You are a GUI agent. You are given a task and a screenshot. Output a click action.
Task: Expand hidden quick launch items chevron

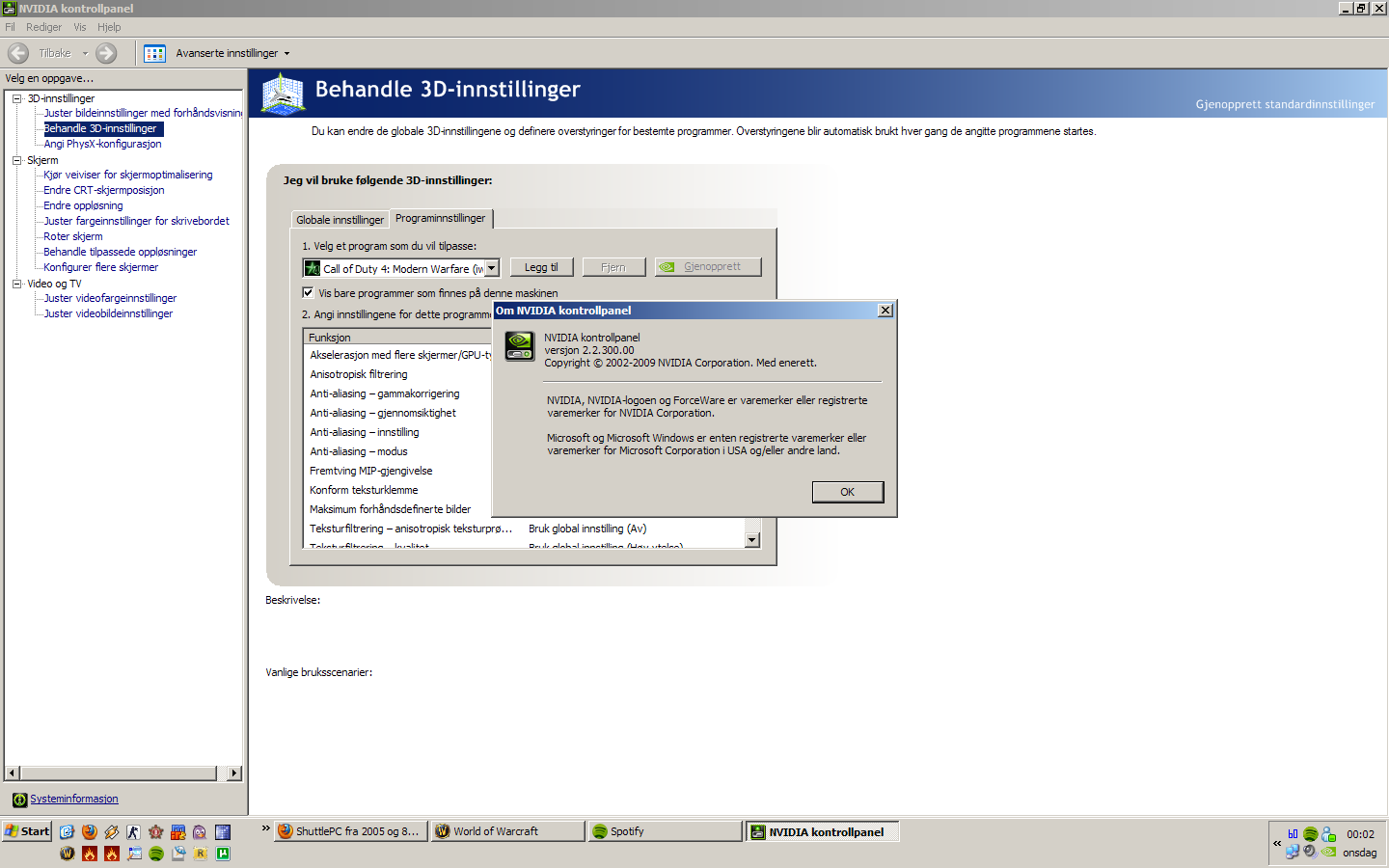click(x=266, y=828)
